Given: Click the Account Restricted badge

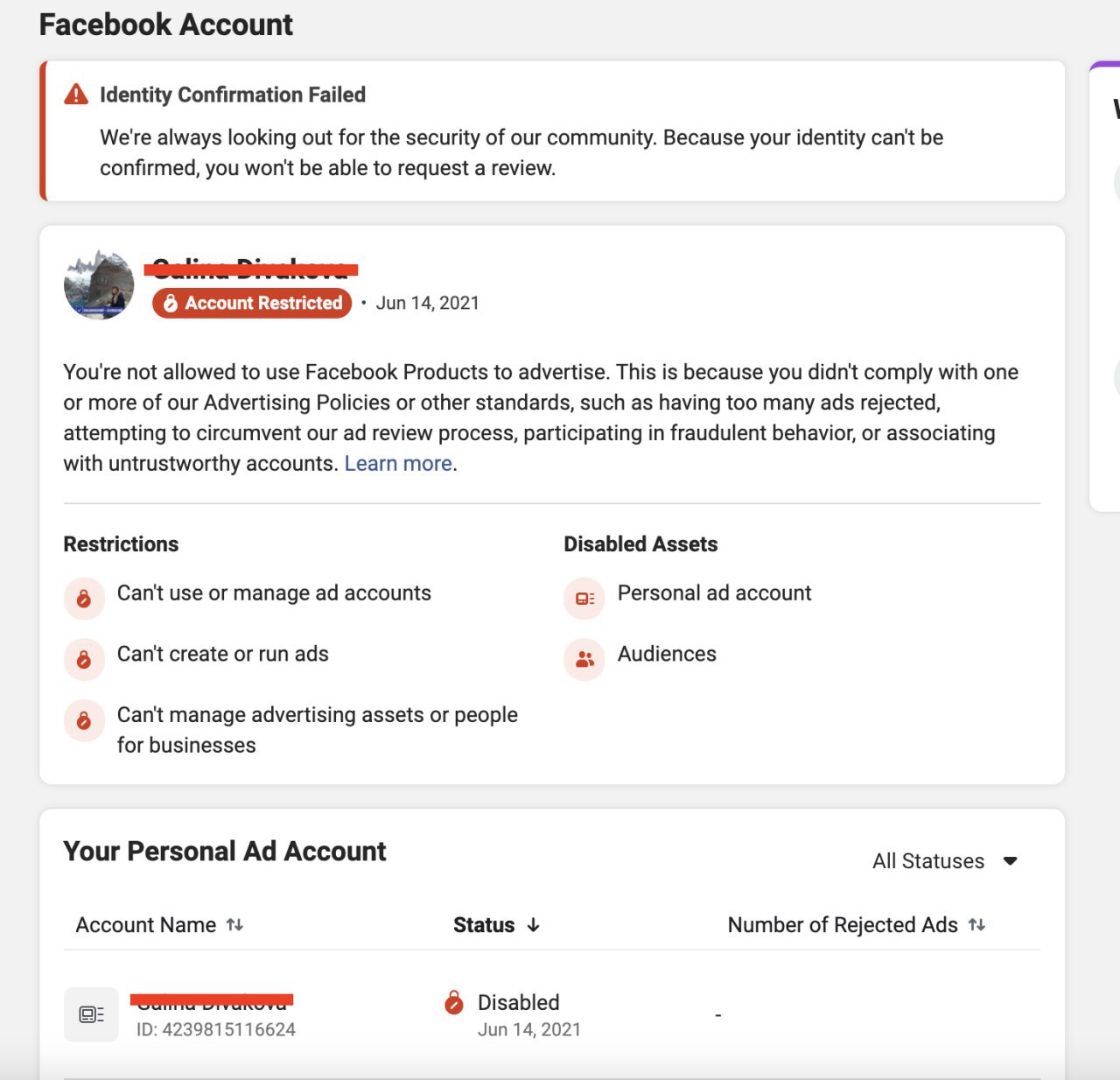Looking at the screenshot, I should pos(252,303).
